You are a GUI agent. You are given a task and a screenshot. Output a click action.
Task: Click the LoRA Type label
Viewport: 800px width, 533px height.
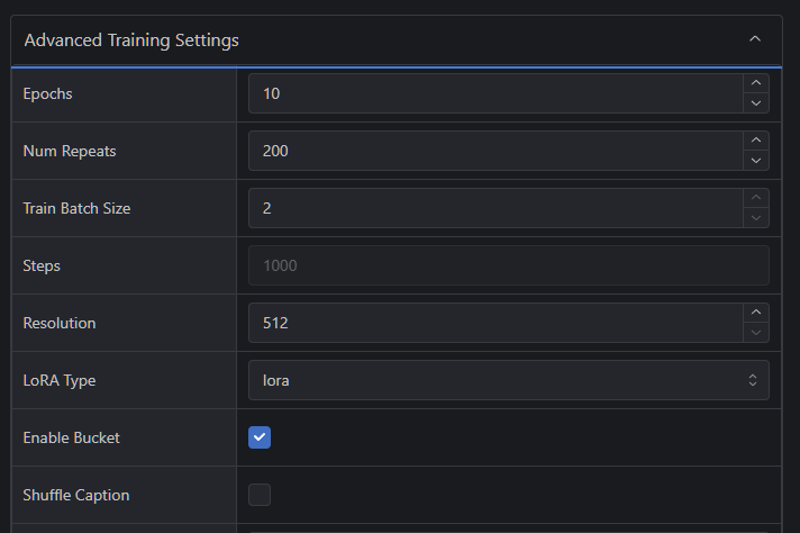[59, 380]
